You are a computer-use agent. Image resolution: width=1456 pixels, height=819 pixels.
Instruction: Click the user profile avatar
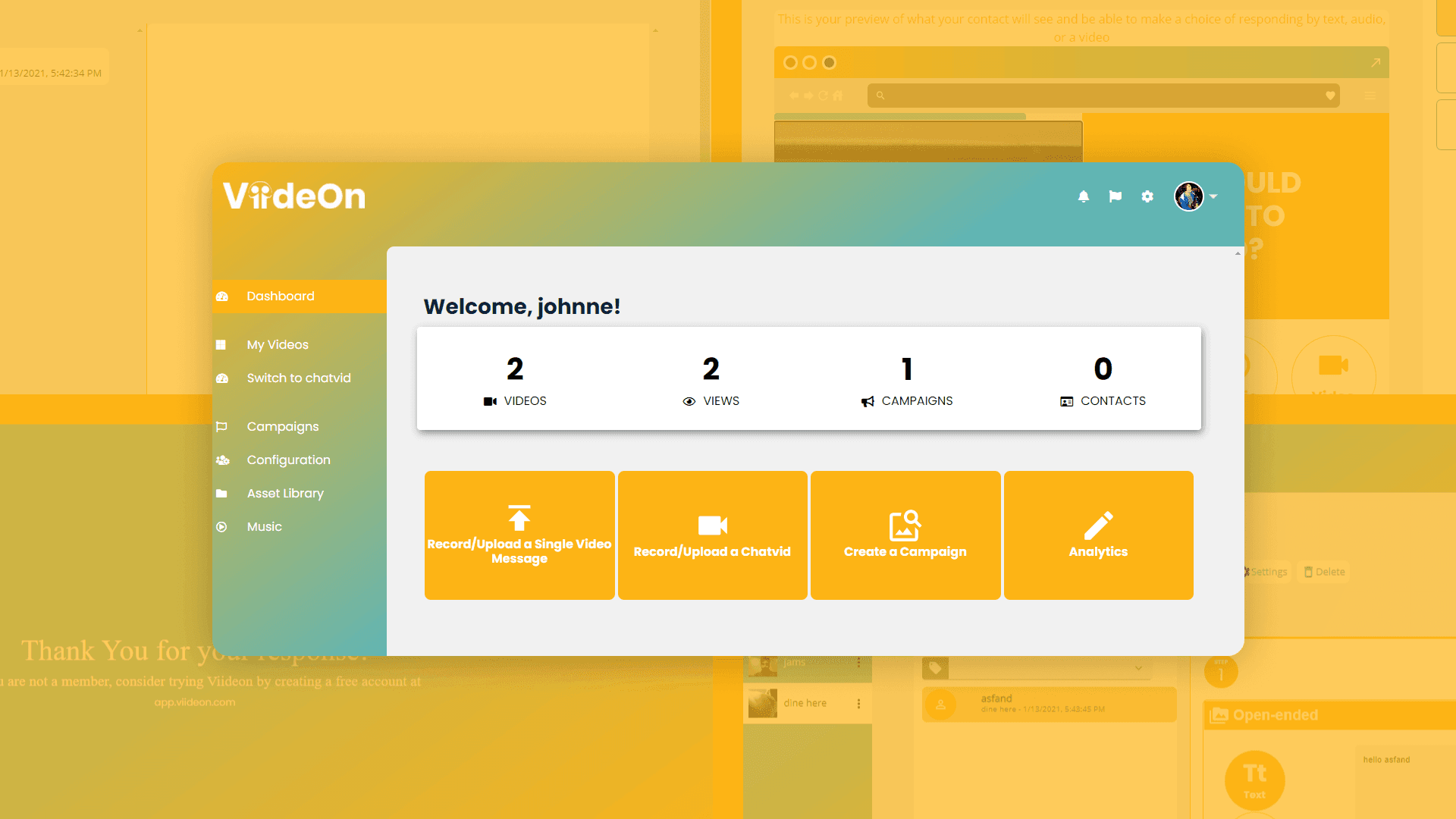point(1188,196)
